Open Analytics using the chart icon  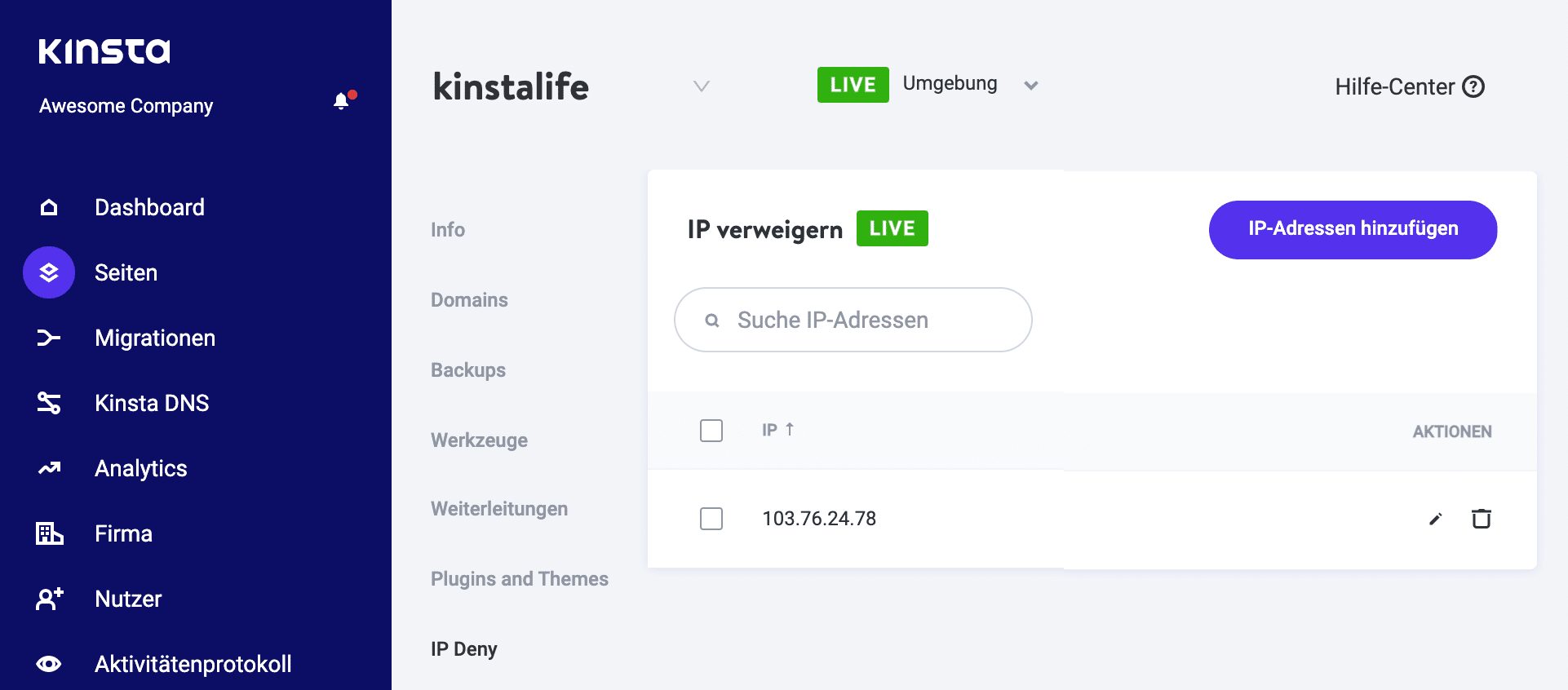click(x=48, y=468)
